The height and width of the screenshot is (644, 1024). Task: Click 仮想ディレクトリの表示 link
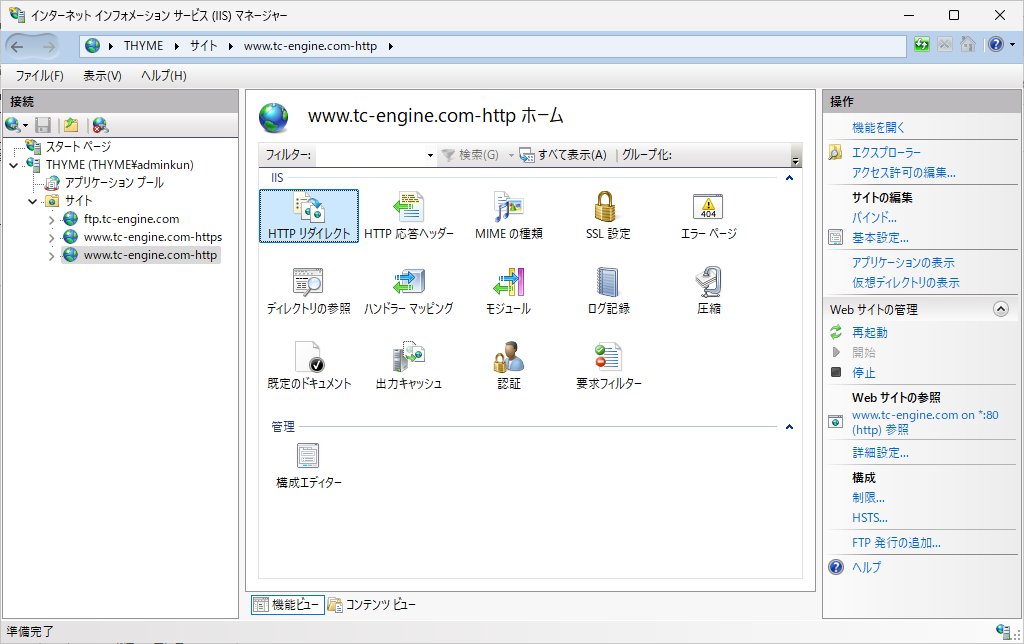905,283
